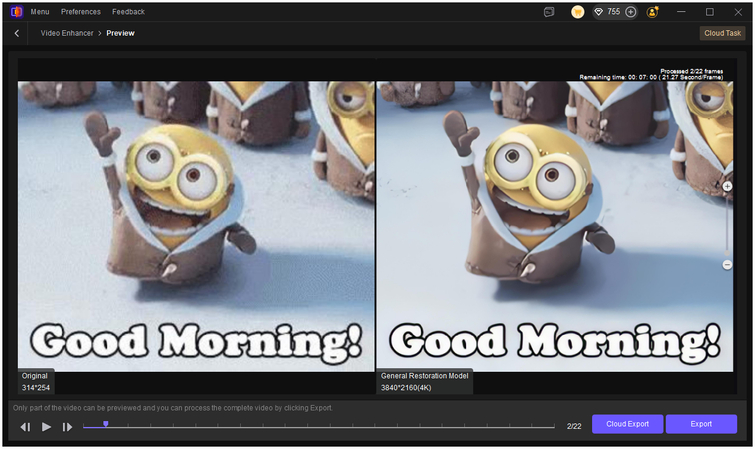Screen dimensions: 755x449
Task: Click the Export button
Action: pyautogui.click(x=701, y=424)
